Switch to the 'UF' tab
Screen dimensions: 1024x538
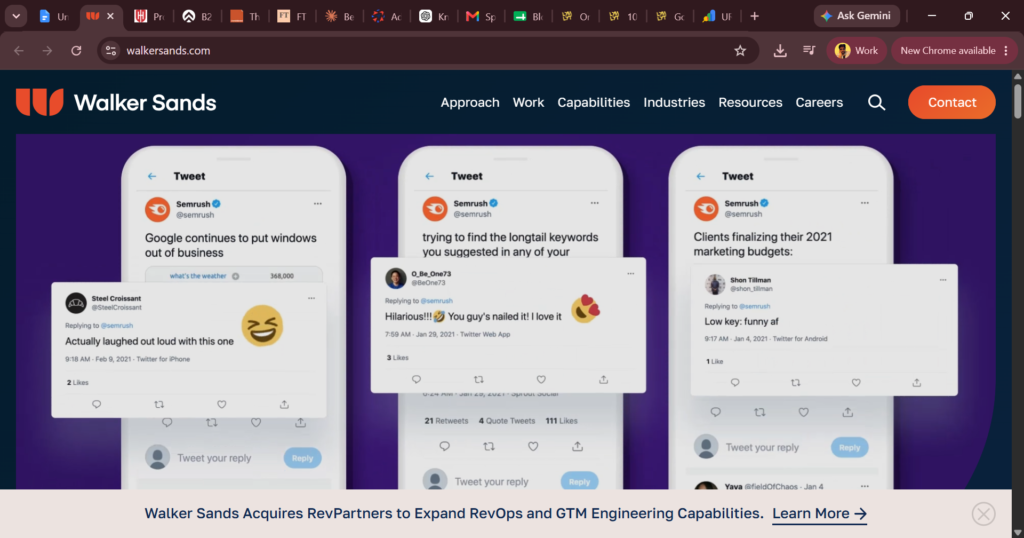tap(718, 16)
